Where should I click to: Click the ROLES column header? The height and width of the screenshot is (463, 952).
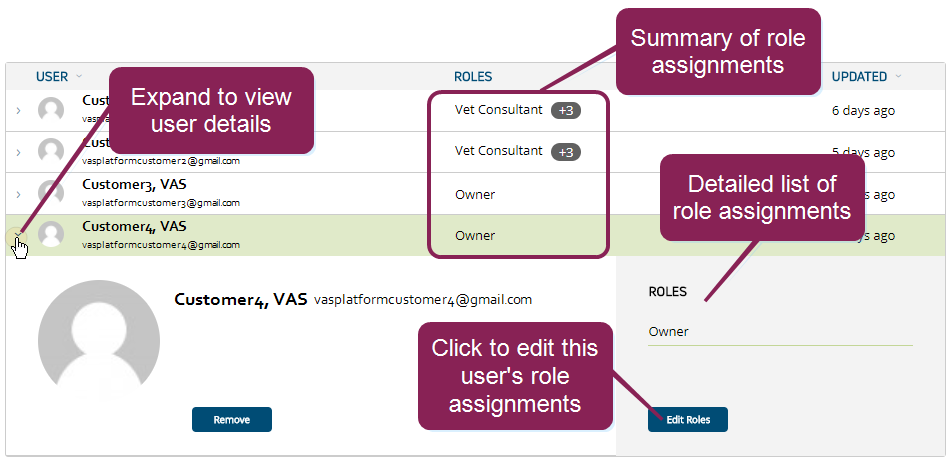[x=473, y=76]
